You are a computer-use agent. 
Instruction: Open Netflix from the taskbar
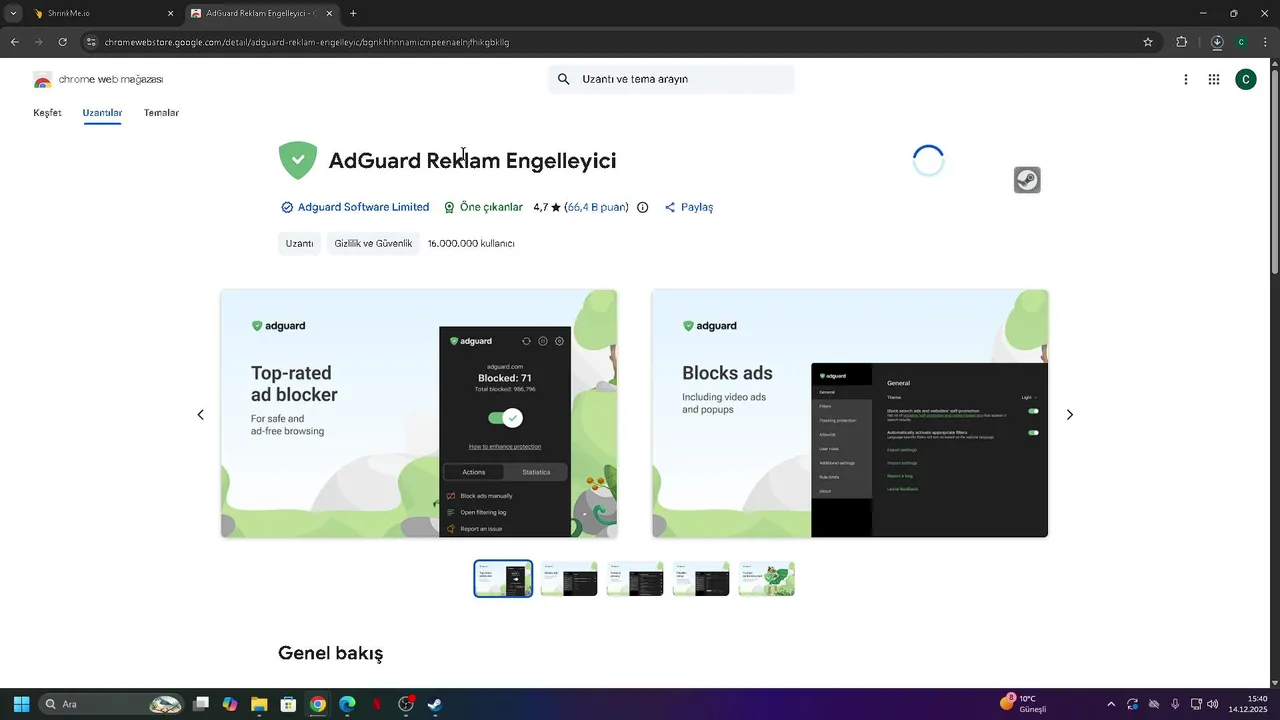pyautogui.click(x=377, y=704)
